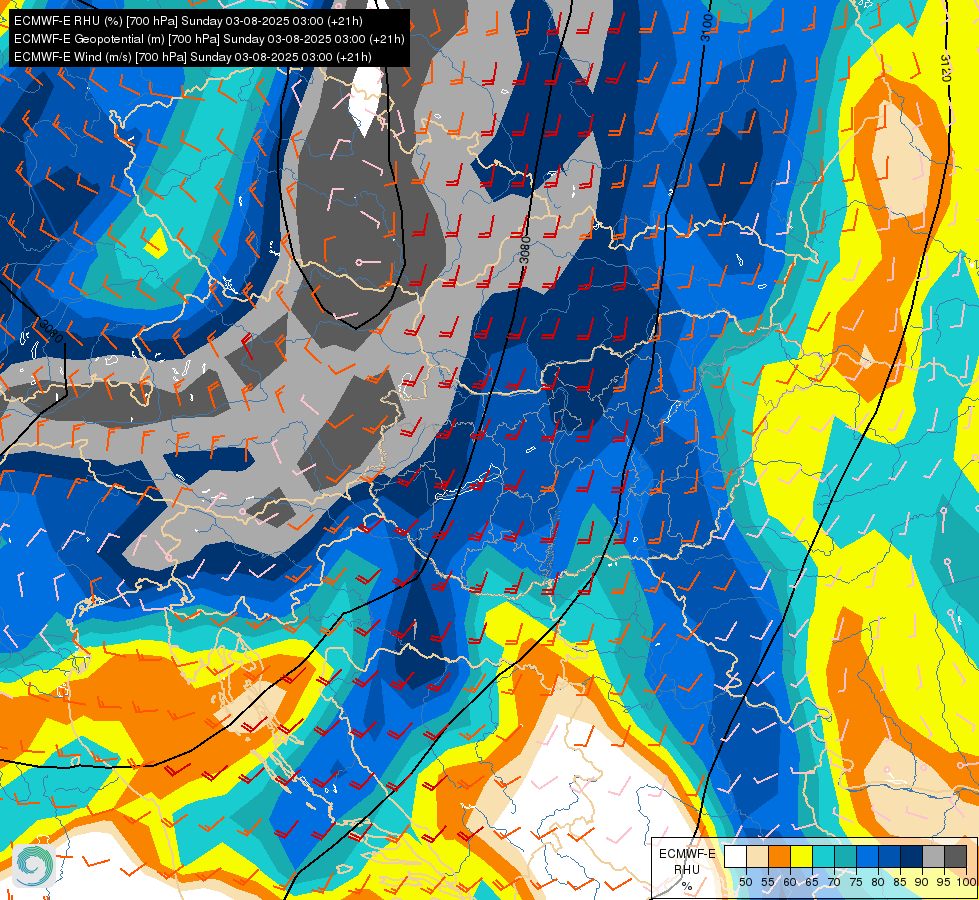Viewport: 979px width, 900px height.
Task: Select the teal legend swatch for 70-75
Action: [845, 856]
